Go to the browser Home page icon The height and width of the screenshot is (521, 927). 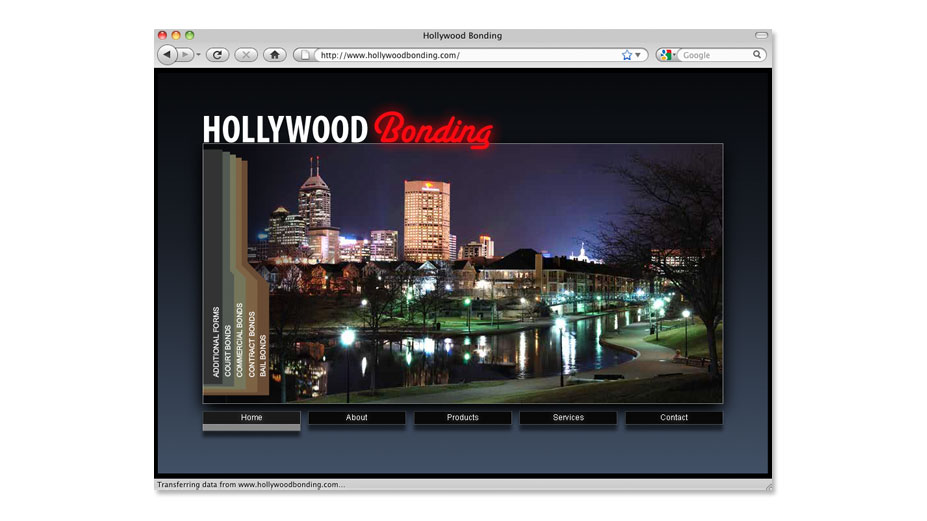274,55
